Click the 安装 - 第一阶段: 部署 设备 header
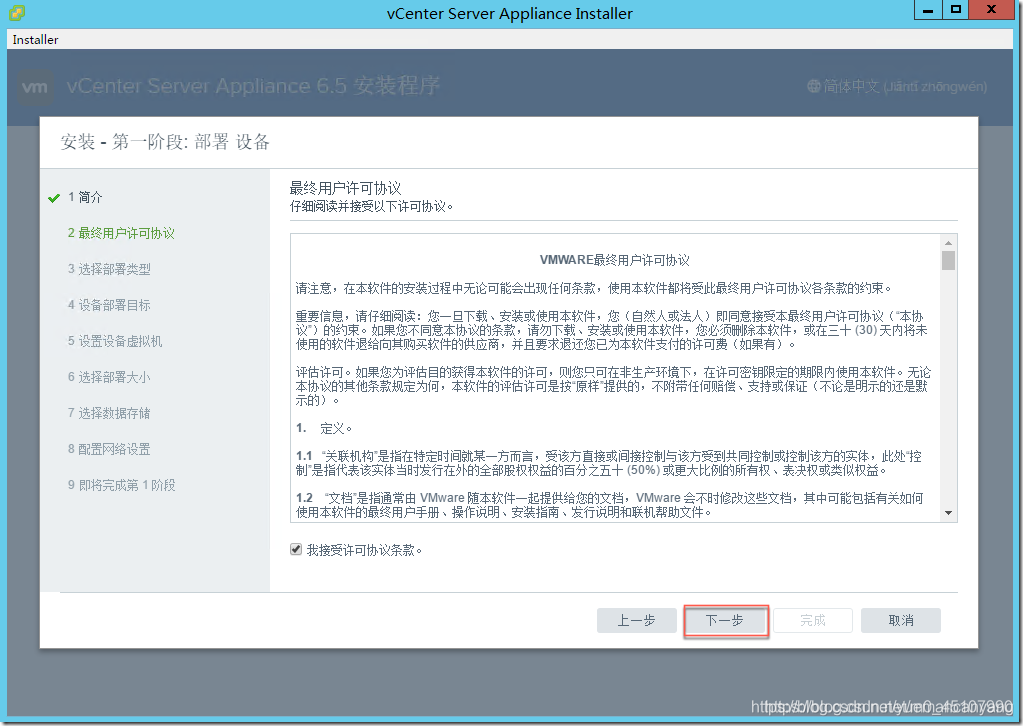1023x726 pixels. pyautogui.click(x=165, y=142)
